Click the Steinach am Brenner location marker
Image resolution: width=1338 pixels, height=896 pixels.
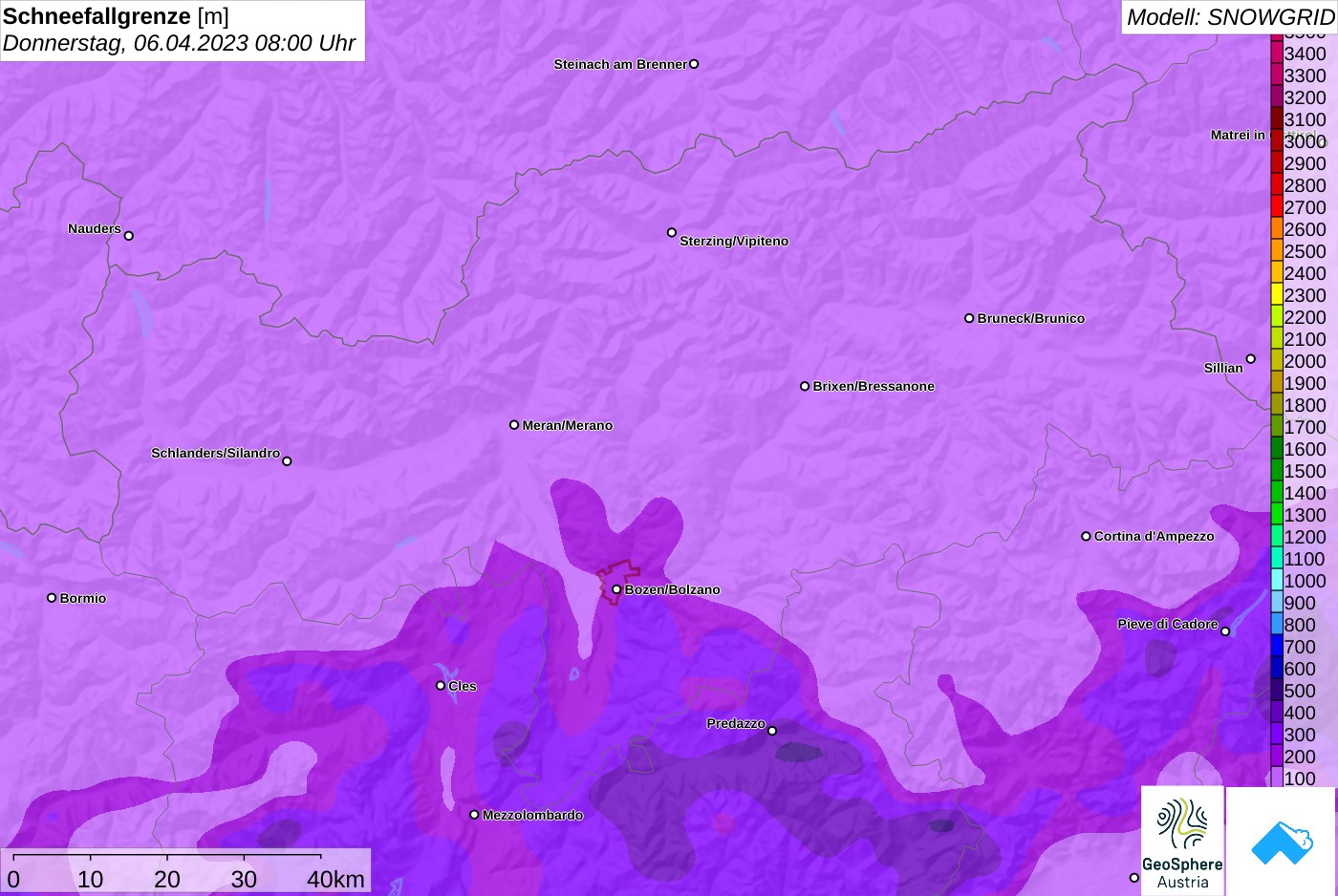pyautogui.click(x=694, y=64)
